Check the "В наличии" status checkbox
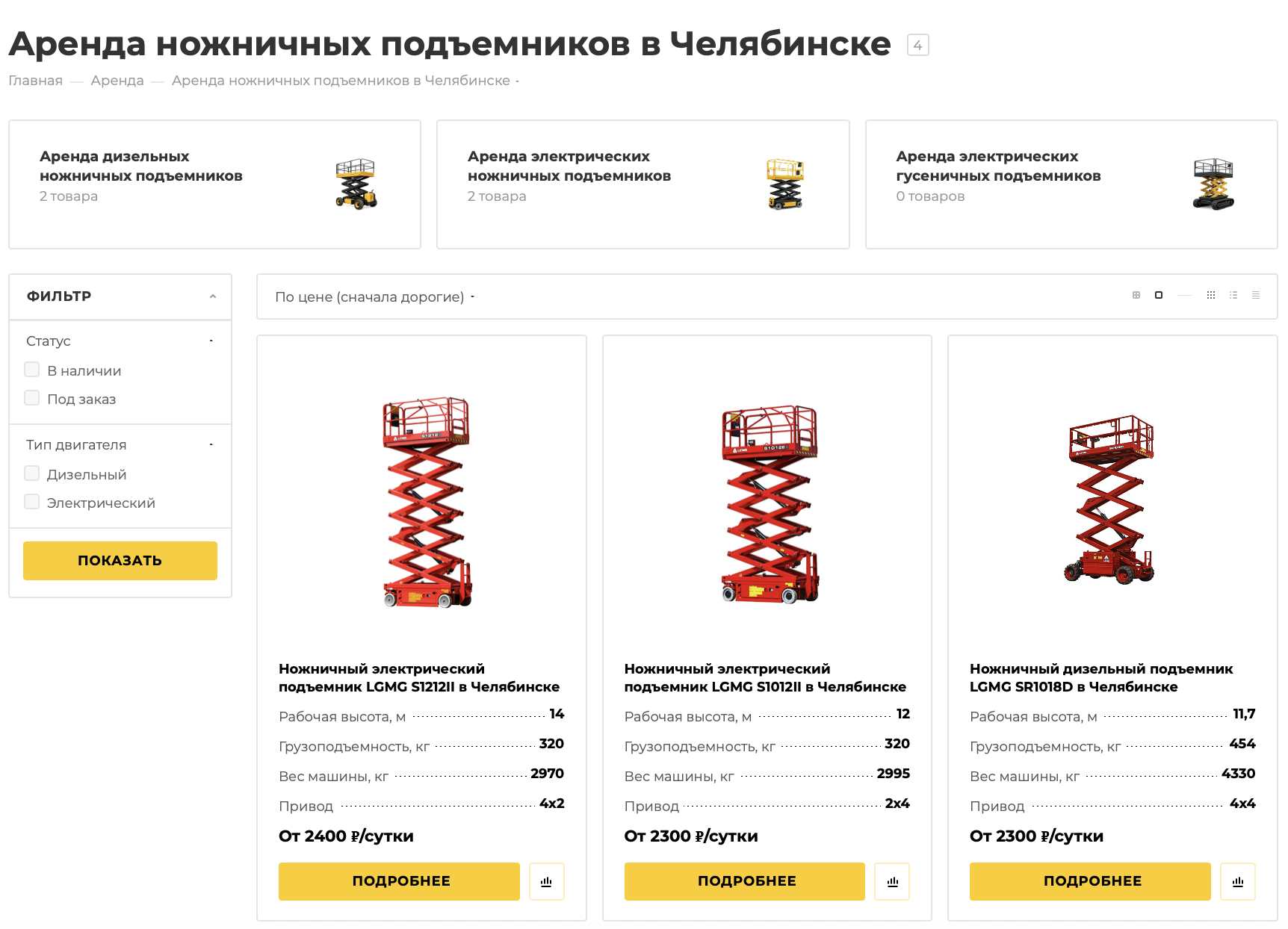 (x=32, y=370)
